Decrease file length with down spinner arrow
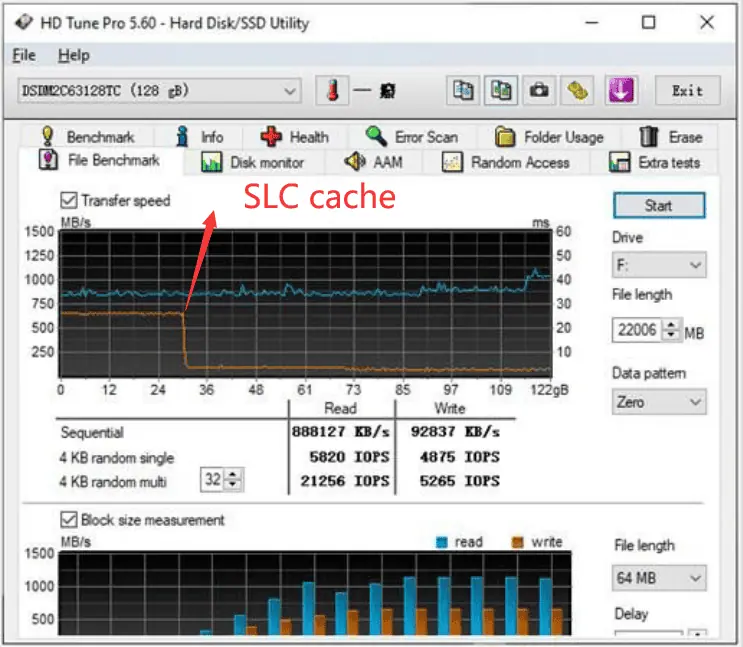743x647 pixels. click(x=671, y=335)
